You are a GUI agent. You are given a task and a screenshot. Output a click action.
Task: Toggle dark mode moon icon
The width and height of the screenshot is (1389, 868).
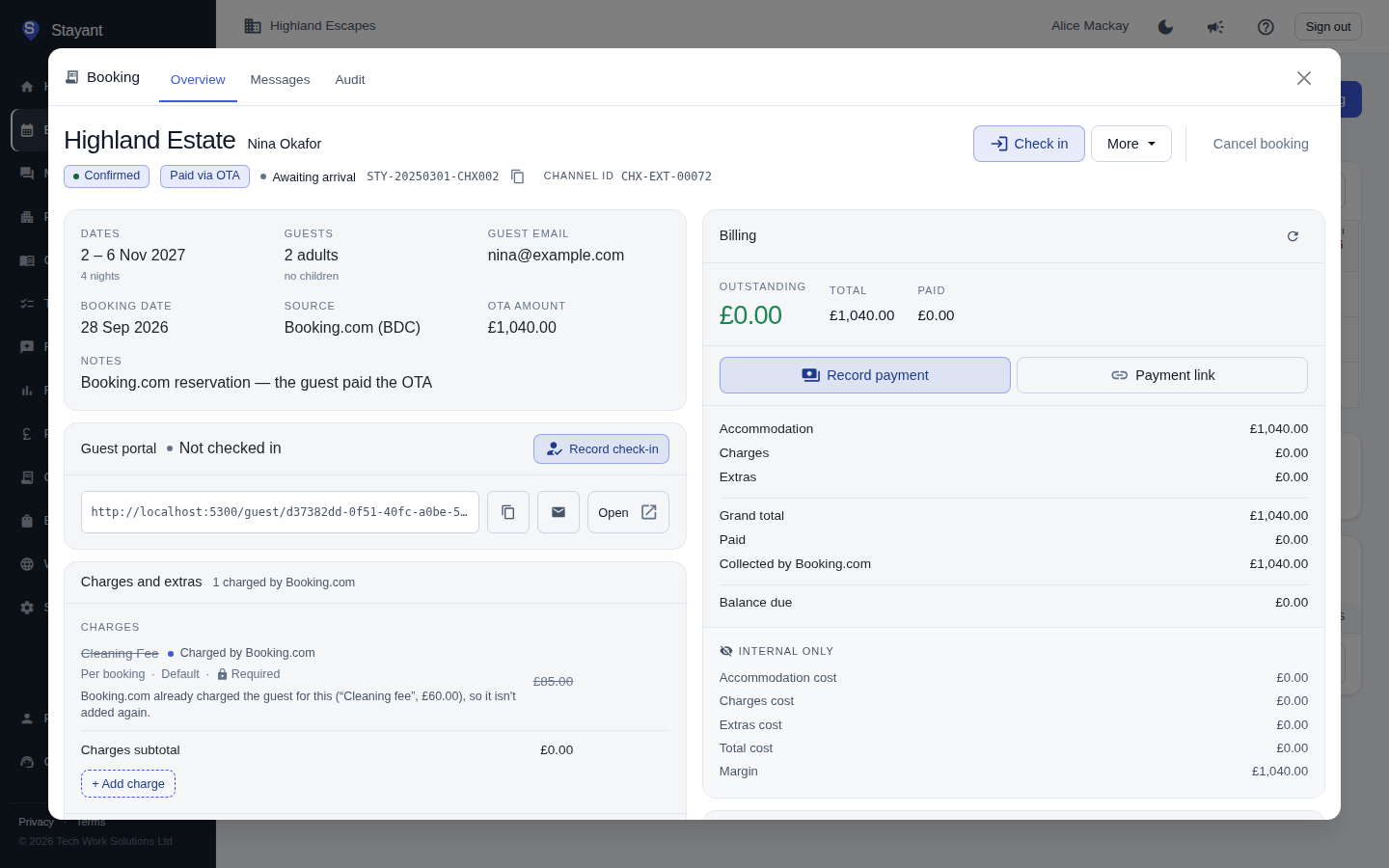1165,27
